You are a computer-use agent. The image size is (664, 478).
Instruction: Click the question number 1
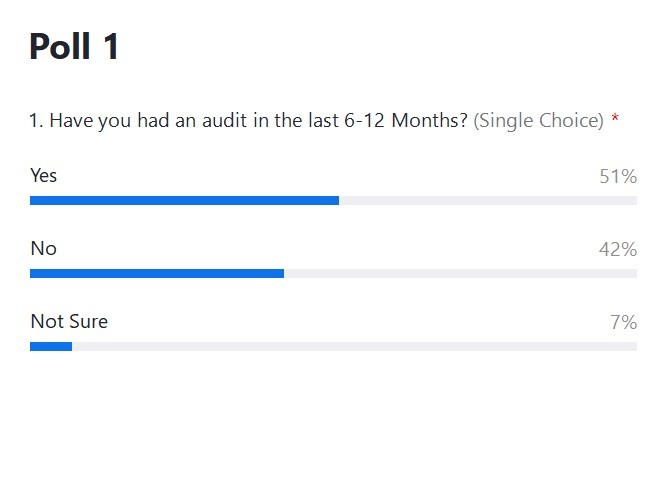tap(36, 121)
